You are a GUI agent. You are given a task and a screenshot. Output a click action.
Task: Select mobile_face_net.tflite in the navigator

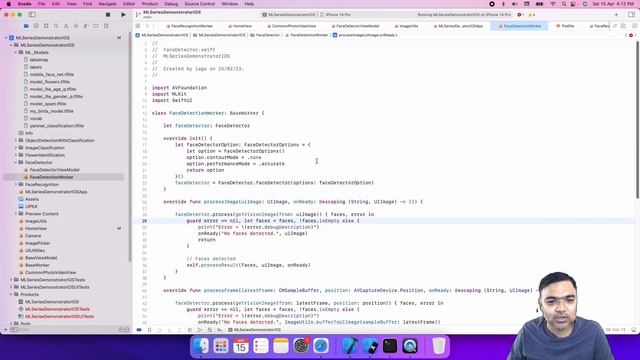coord(51,74)
